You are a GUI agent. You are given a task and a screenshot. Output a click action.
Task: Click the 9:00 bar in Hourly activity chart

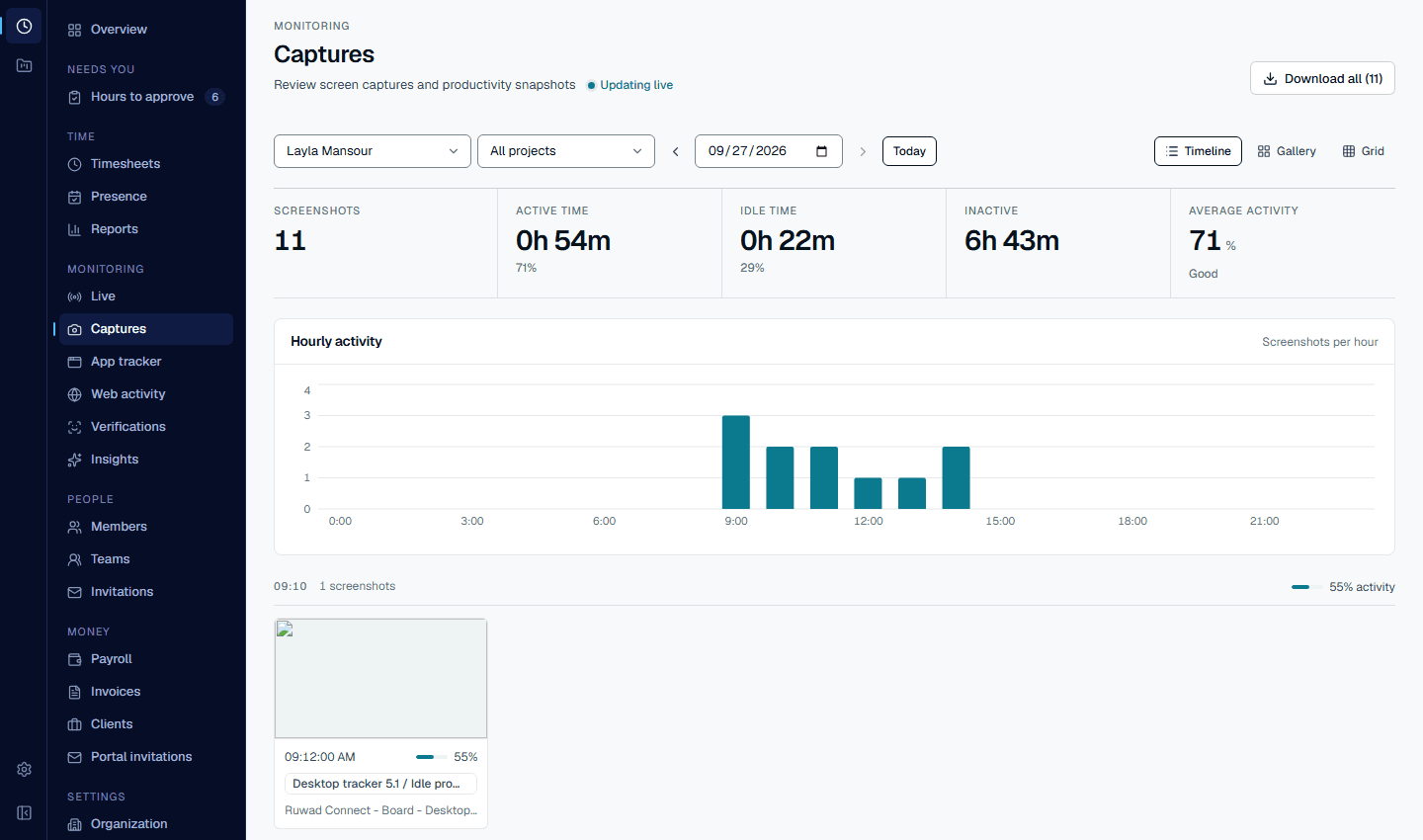(x=736, y=462)
